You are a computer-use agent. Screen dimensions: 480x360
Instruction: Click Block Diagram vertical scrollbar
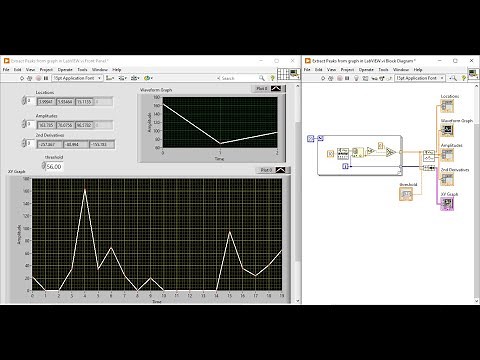click(476, 193)
